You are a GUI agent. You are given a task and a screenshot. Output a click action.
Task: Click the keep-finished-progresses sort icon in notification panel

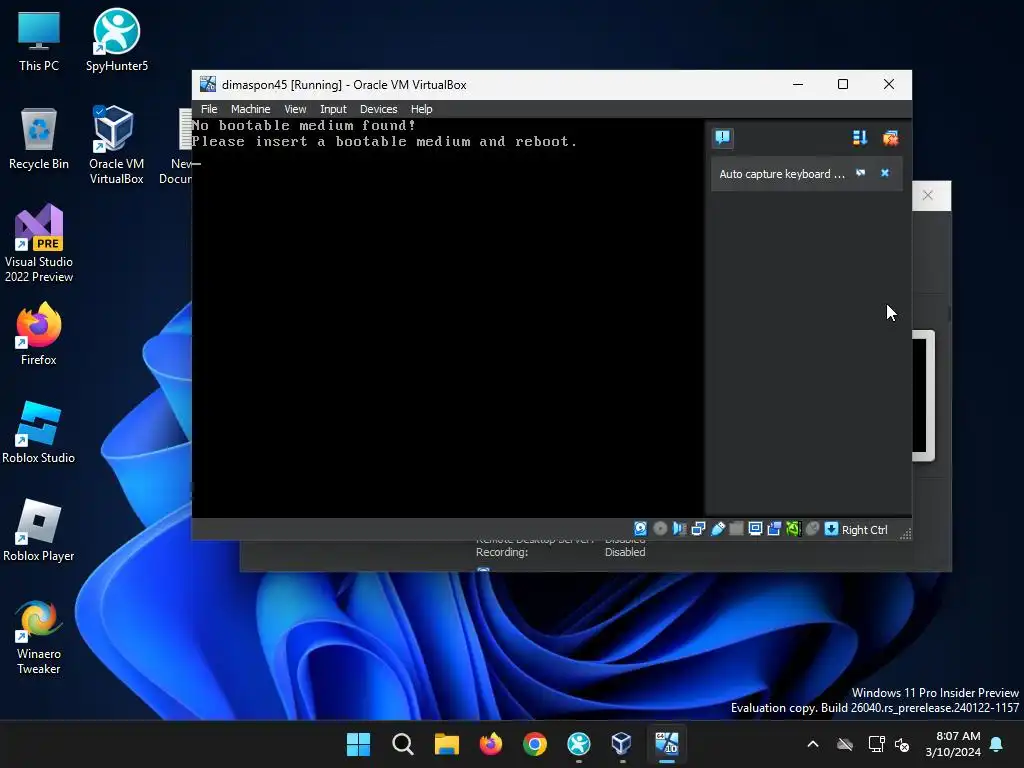click(859, 138)
